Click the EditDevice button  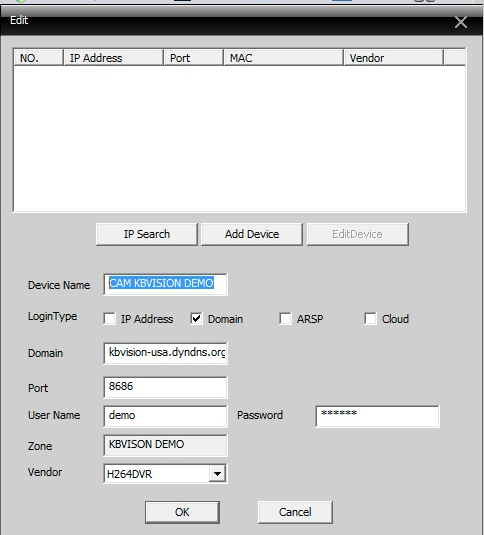point(357,234)
